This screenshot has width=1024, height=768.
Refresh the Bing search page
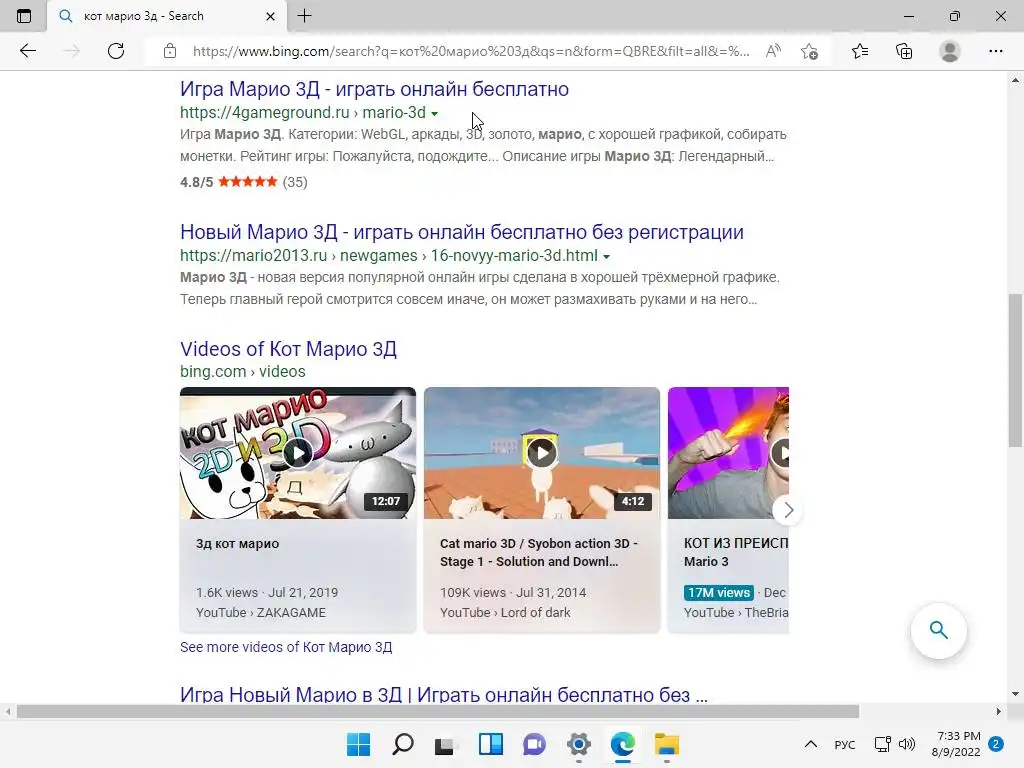116,51
